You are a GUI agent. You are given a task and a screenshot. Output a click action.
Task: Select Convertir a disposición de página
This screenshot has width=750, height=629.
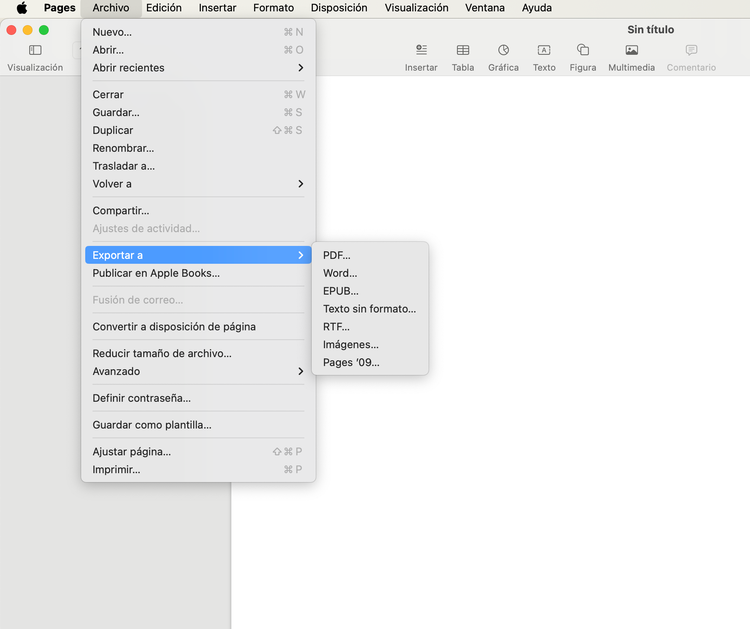pos(198,327)
